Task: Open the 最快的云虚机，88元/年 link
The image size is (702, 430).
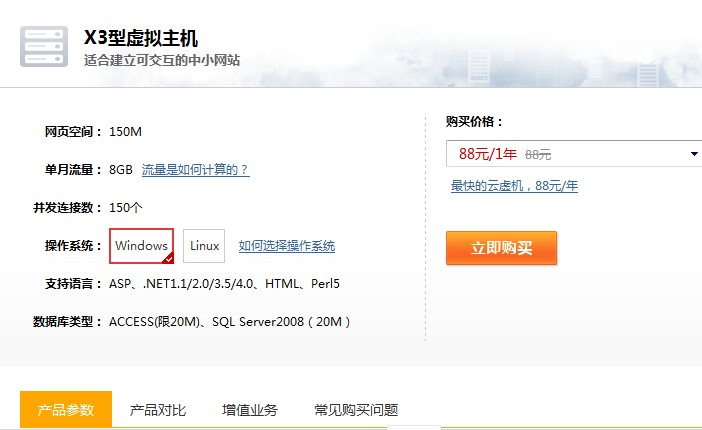Action: pos(514,186)
